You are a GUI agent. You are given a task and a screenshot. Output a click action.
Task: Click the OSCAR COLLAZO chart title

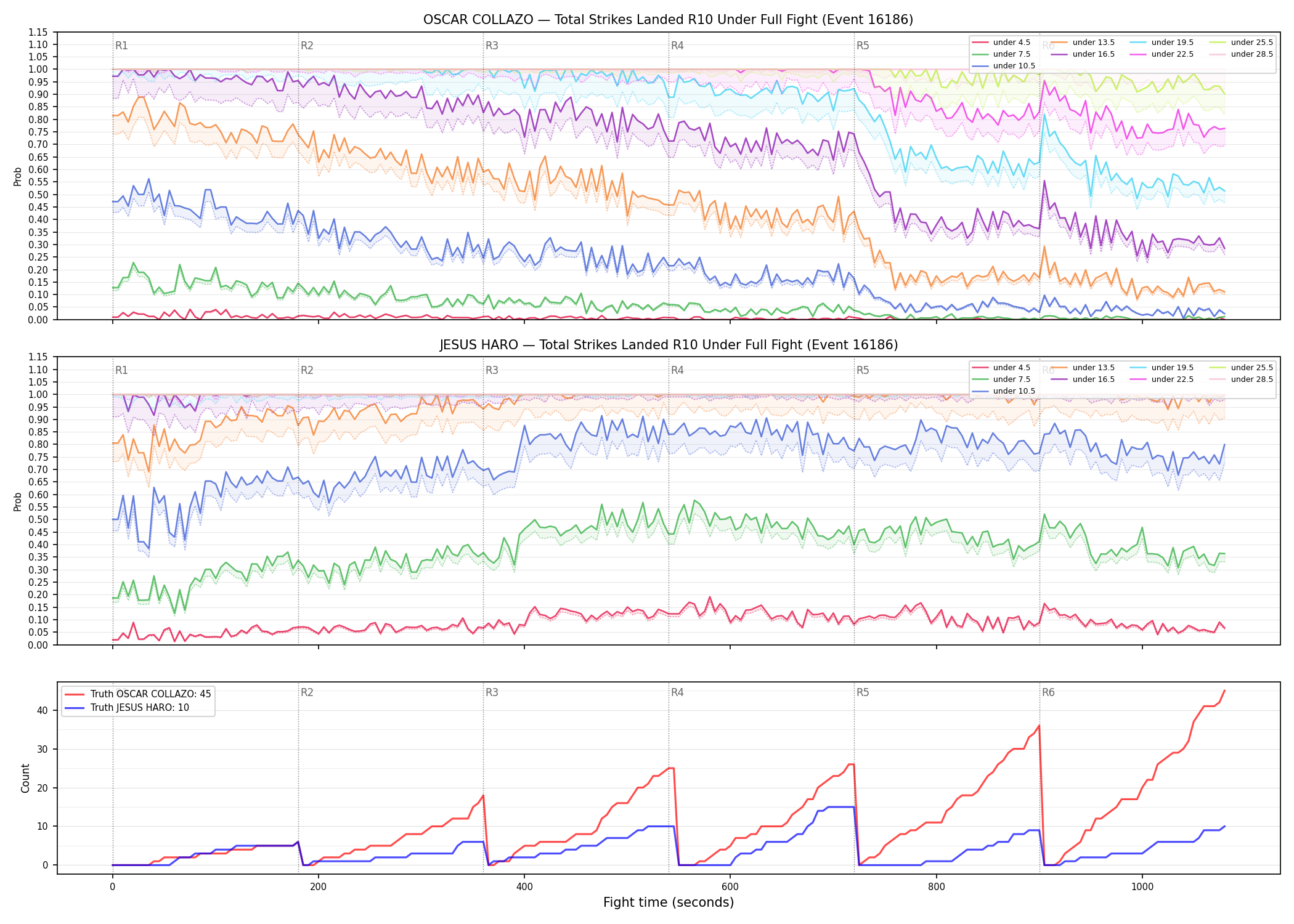pyautogui.click(x=668, y=20)
